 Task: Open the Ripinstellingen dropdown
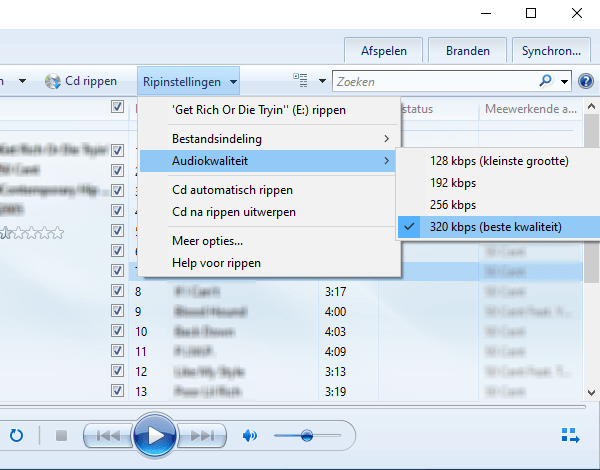click(x=190, y=81)
